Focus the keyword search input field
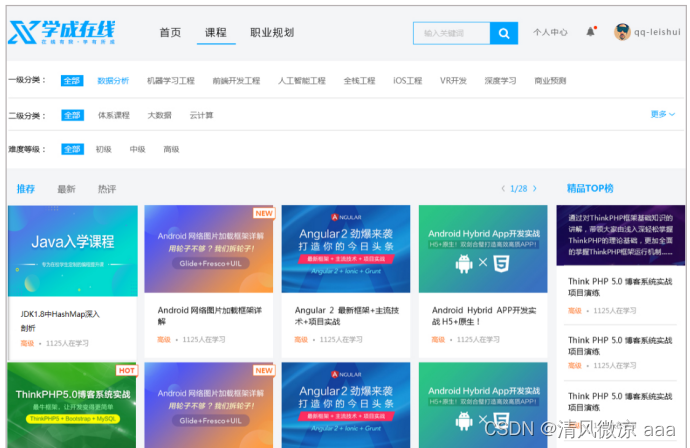 (451, 33)
